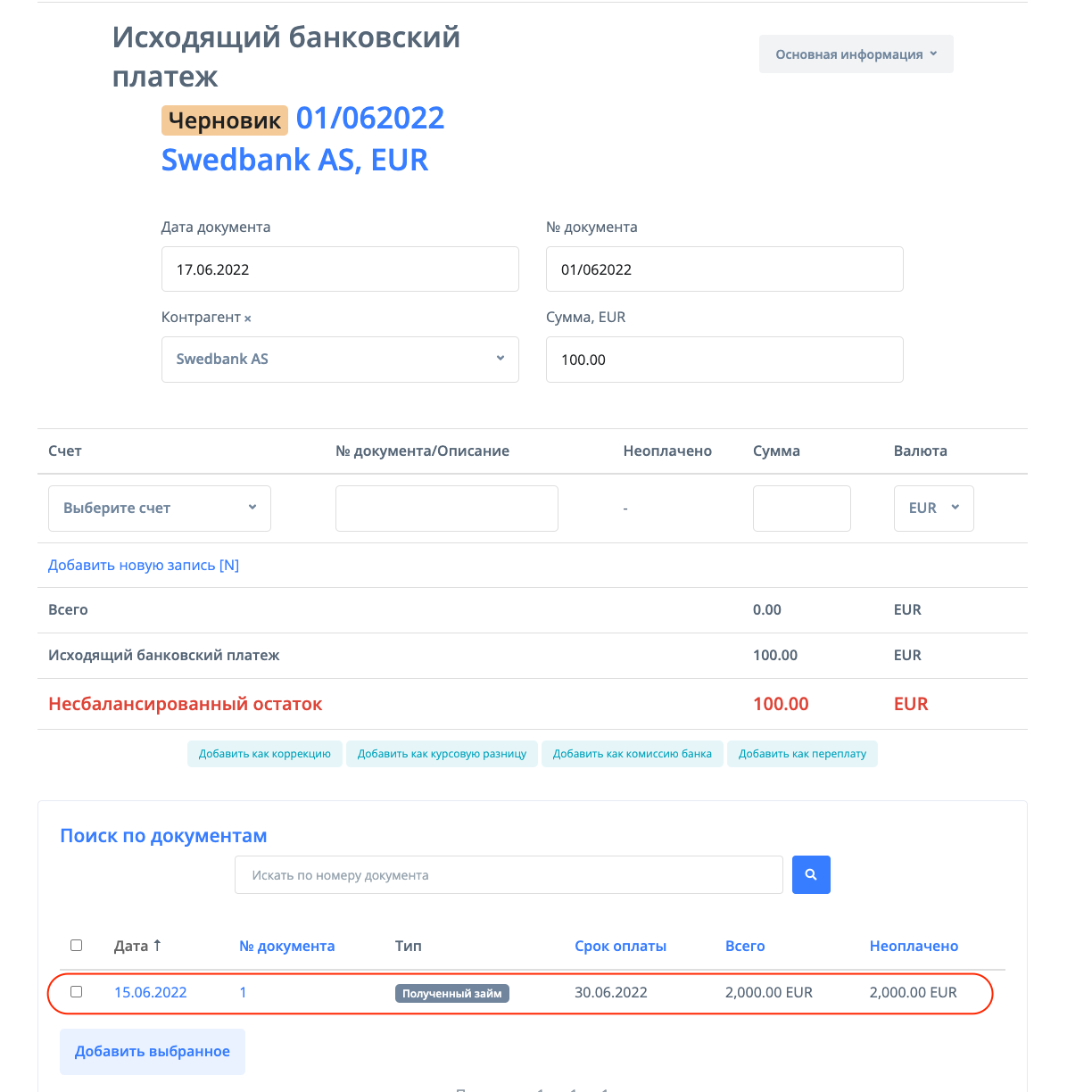Click Добавить как коррекцию button
1092x1092 pixels.
click(264, 754)
